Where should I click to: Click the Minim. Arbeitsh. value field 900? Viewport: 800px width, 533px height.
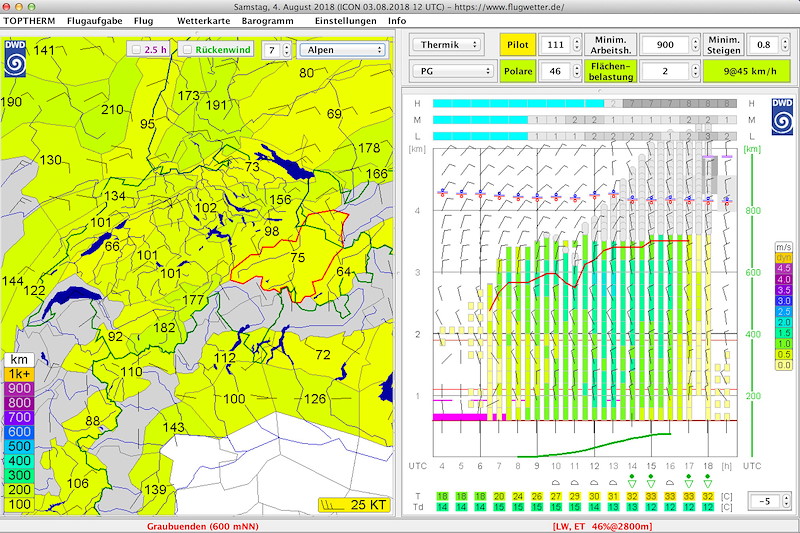click(x=665, y=44)
